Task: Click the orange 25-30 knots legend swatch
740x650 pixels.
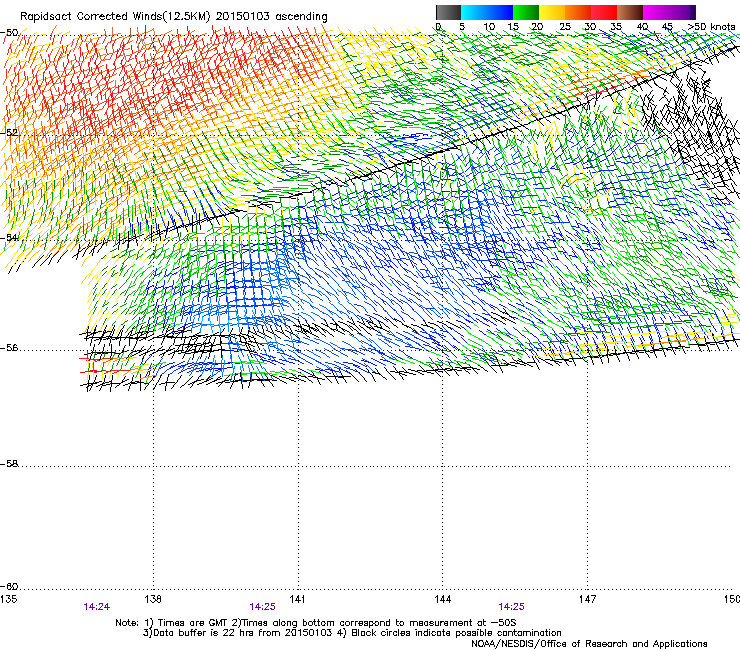Action: point(578,12)
